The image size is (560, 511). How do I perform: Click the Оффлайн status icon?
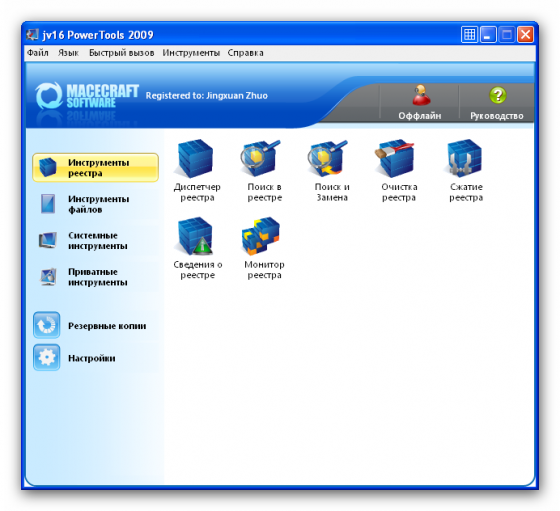tap(420, 102)
